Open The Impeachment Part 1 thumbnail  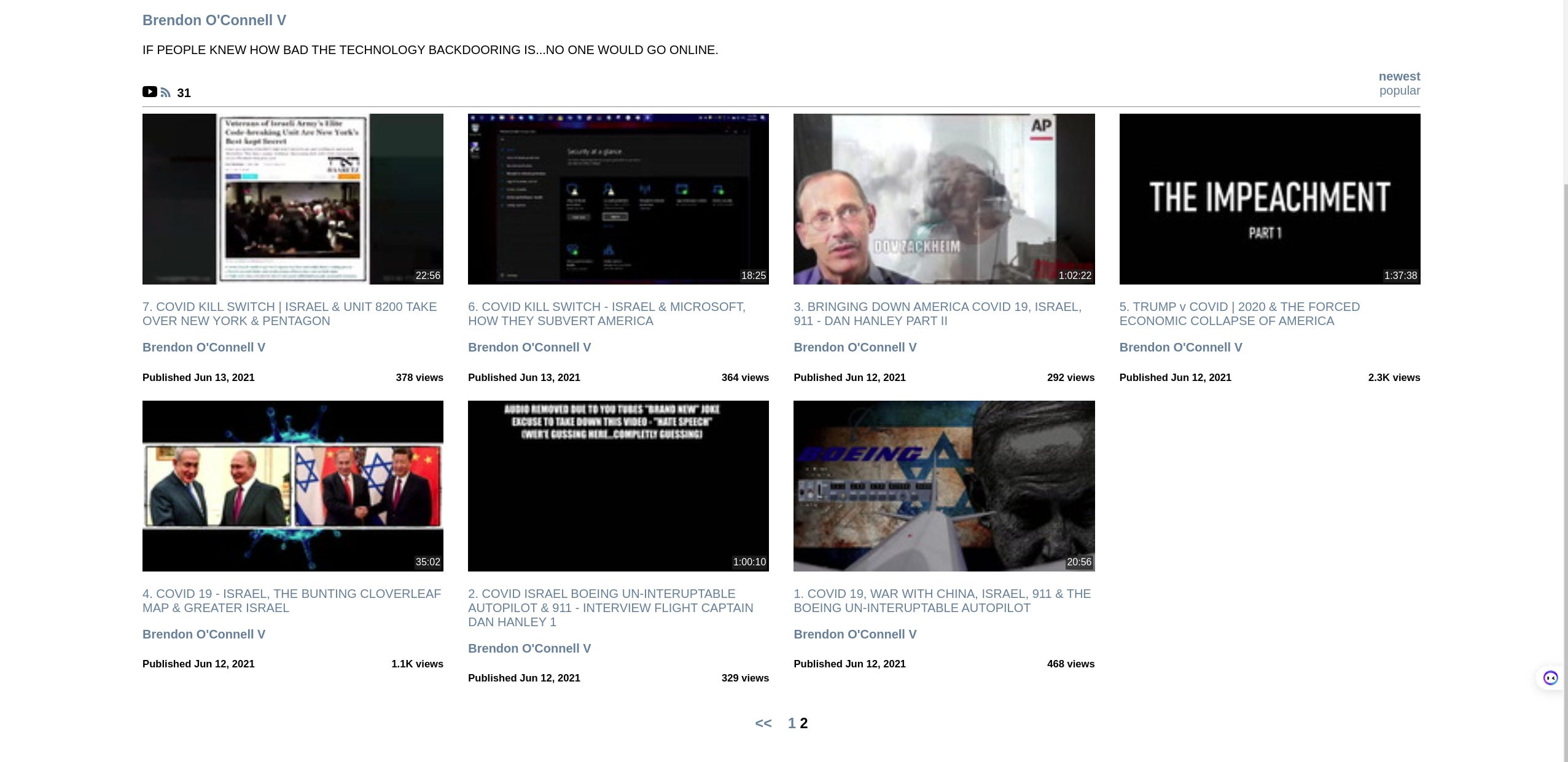click(1270, 199)
